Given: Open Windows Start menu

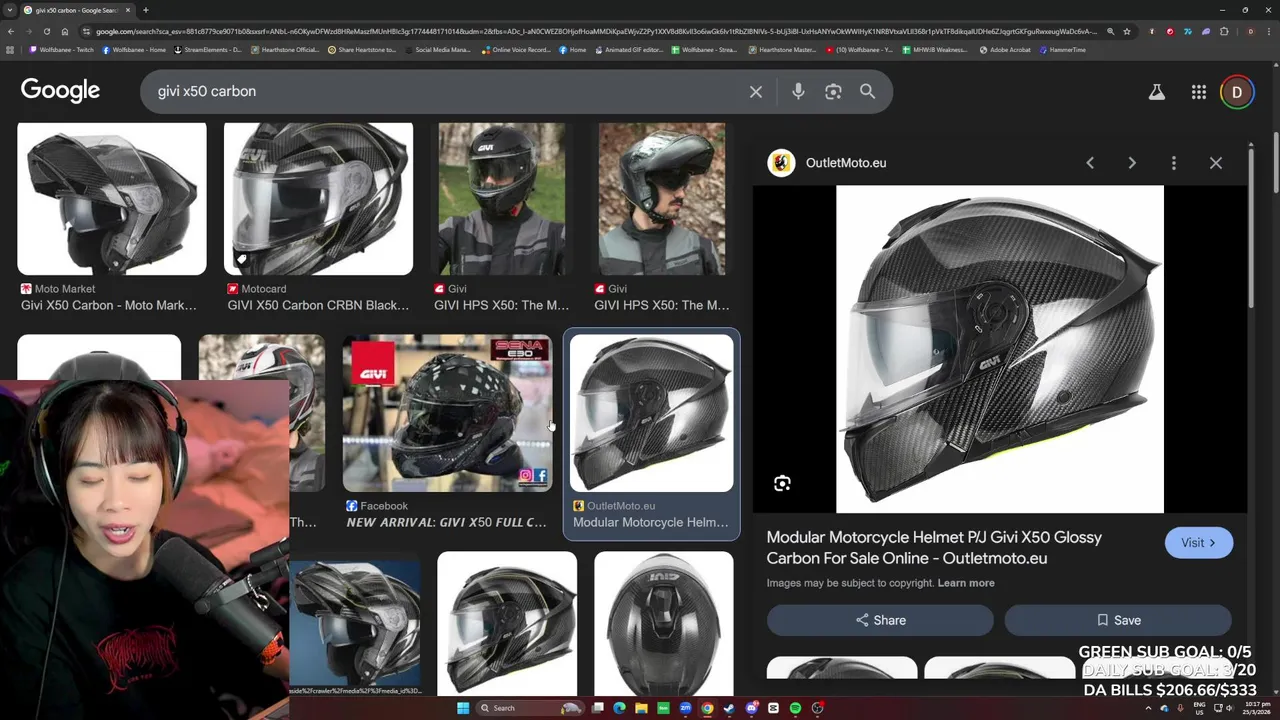Looking at the screenshot, I should (462, 708).
